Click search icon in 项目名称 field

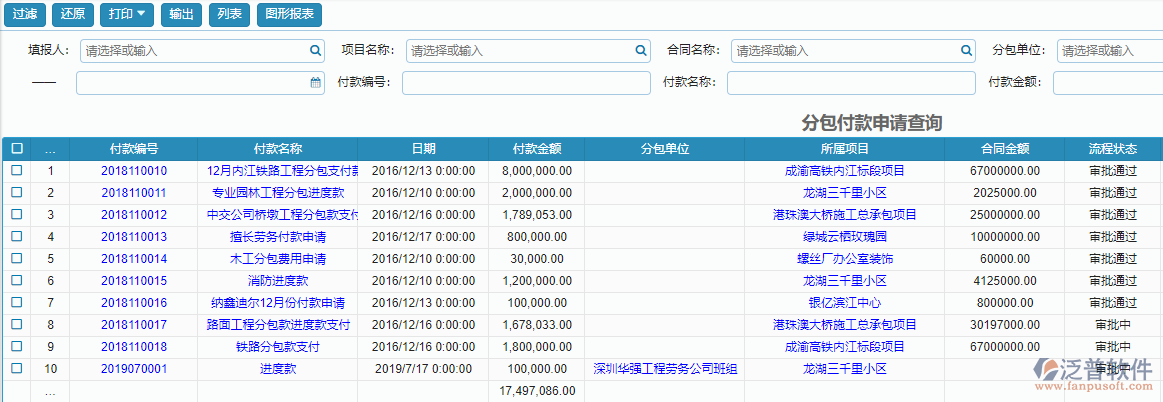click(641, 50)
